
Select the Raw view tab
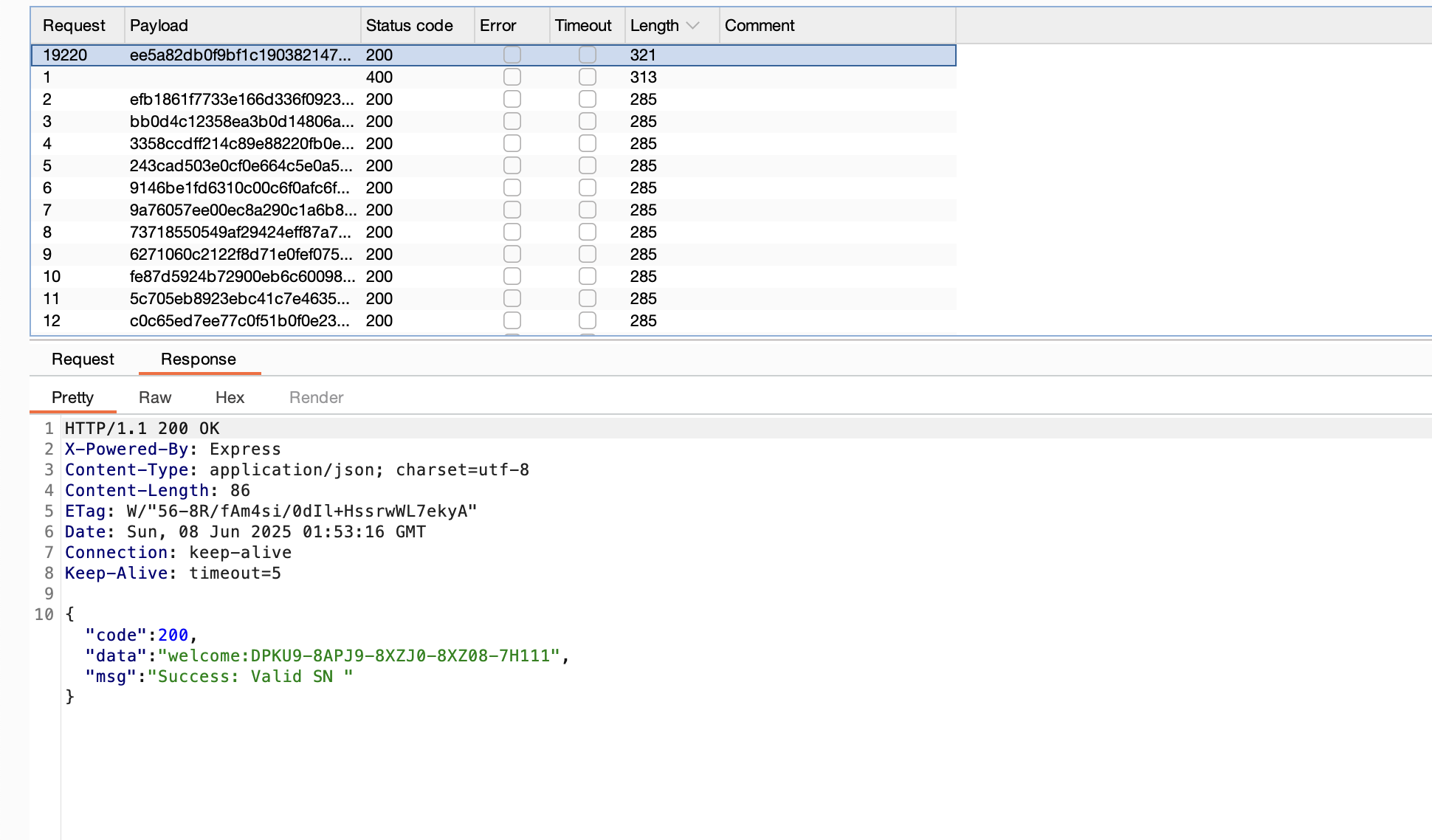coord(155,398)
